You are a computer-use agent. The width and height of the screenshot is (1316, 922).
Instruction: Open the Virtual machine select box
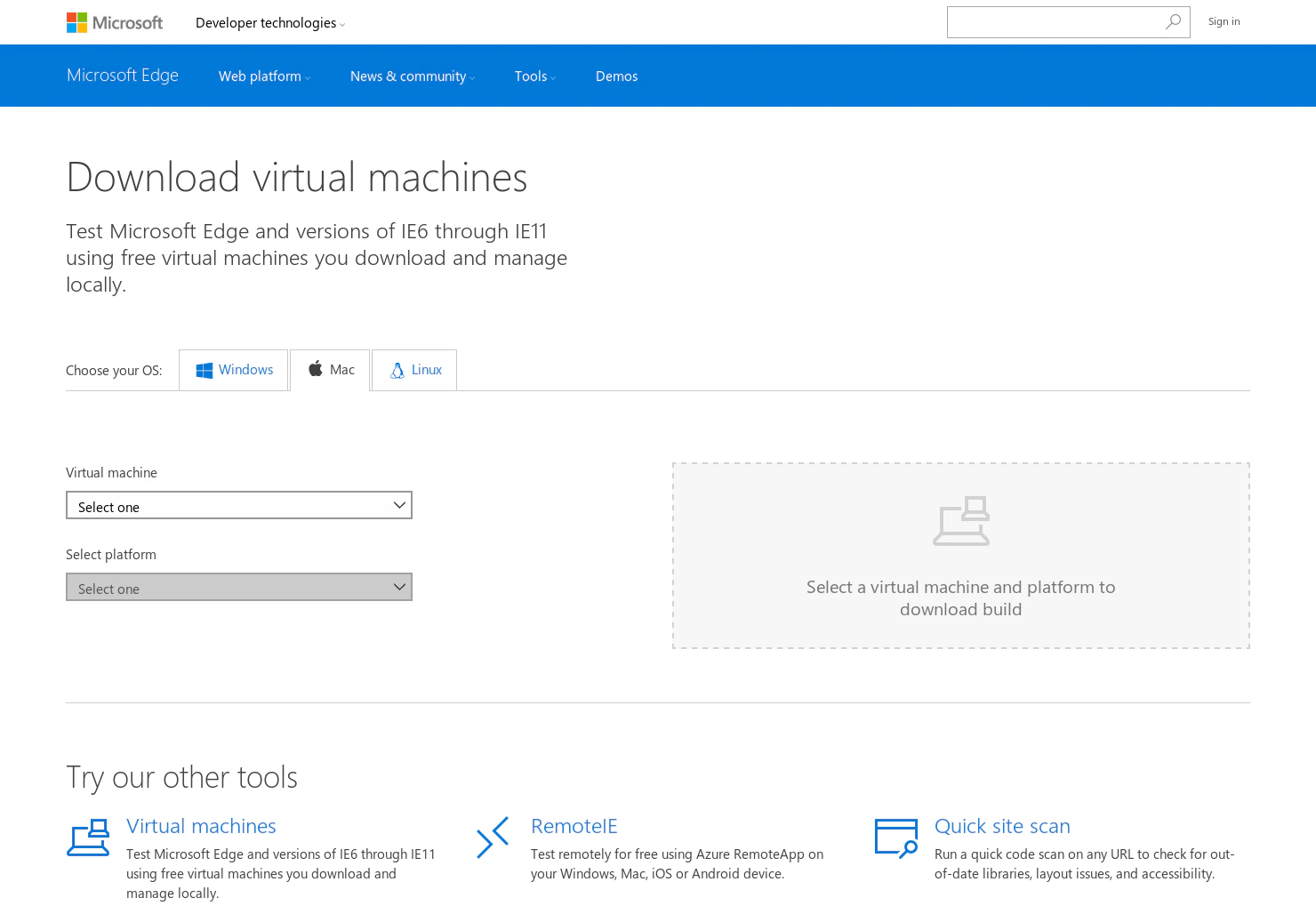pyautogui.click(x=239, y=505)
